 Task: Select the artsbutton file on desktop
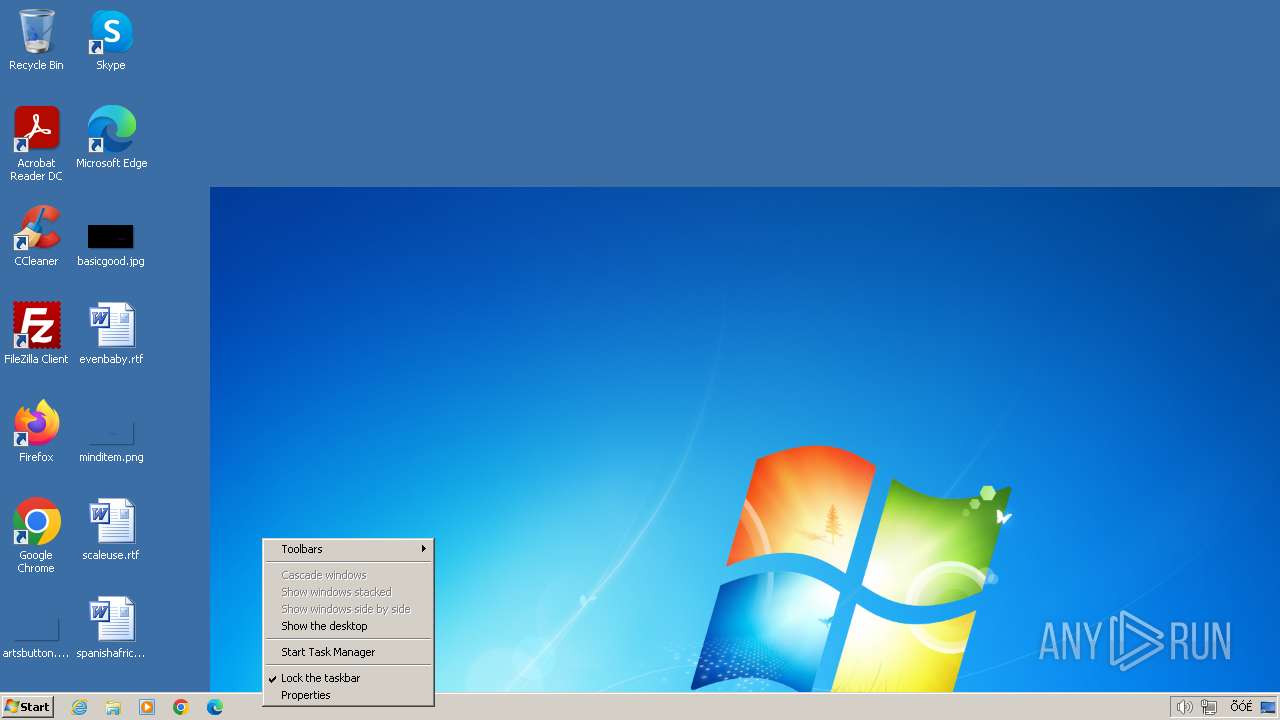(36, 630)
